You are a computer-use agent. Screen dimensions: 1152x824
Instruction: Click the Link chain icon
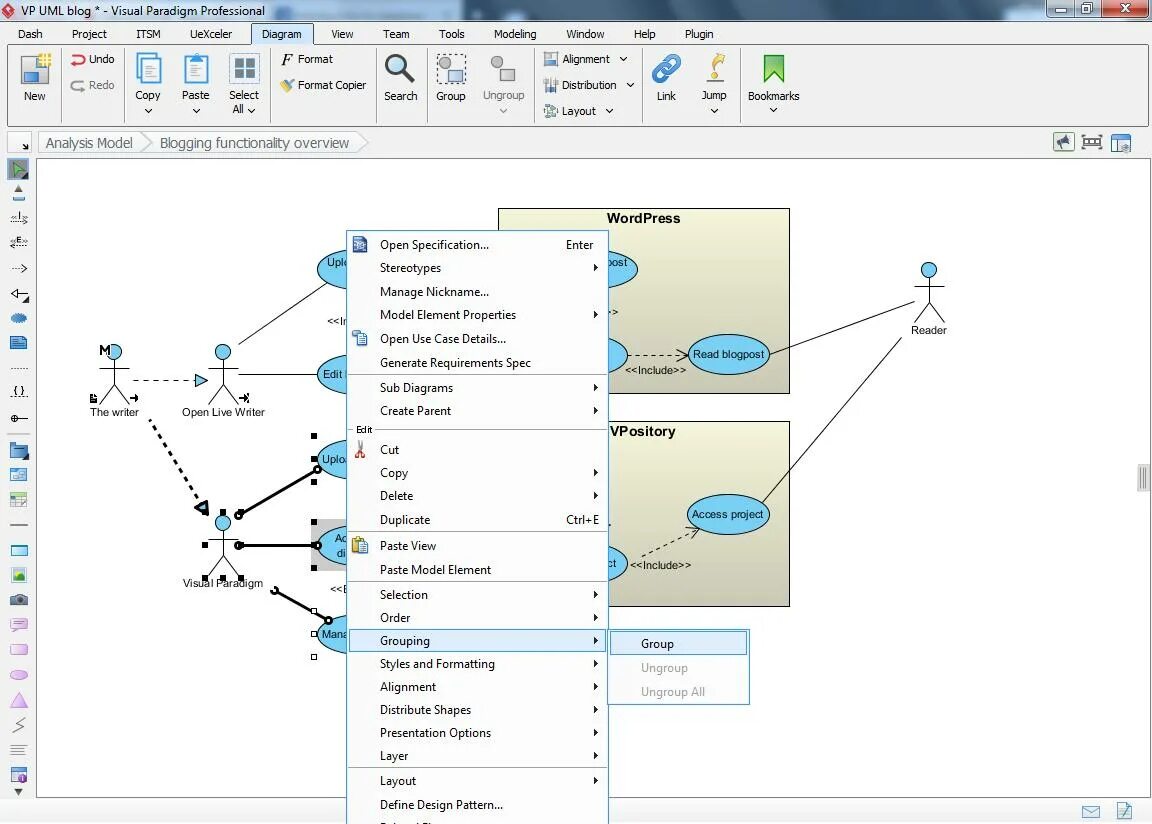click(x=666, y=70)
